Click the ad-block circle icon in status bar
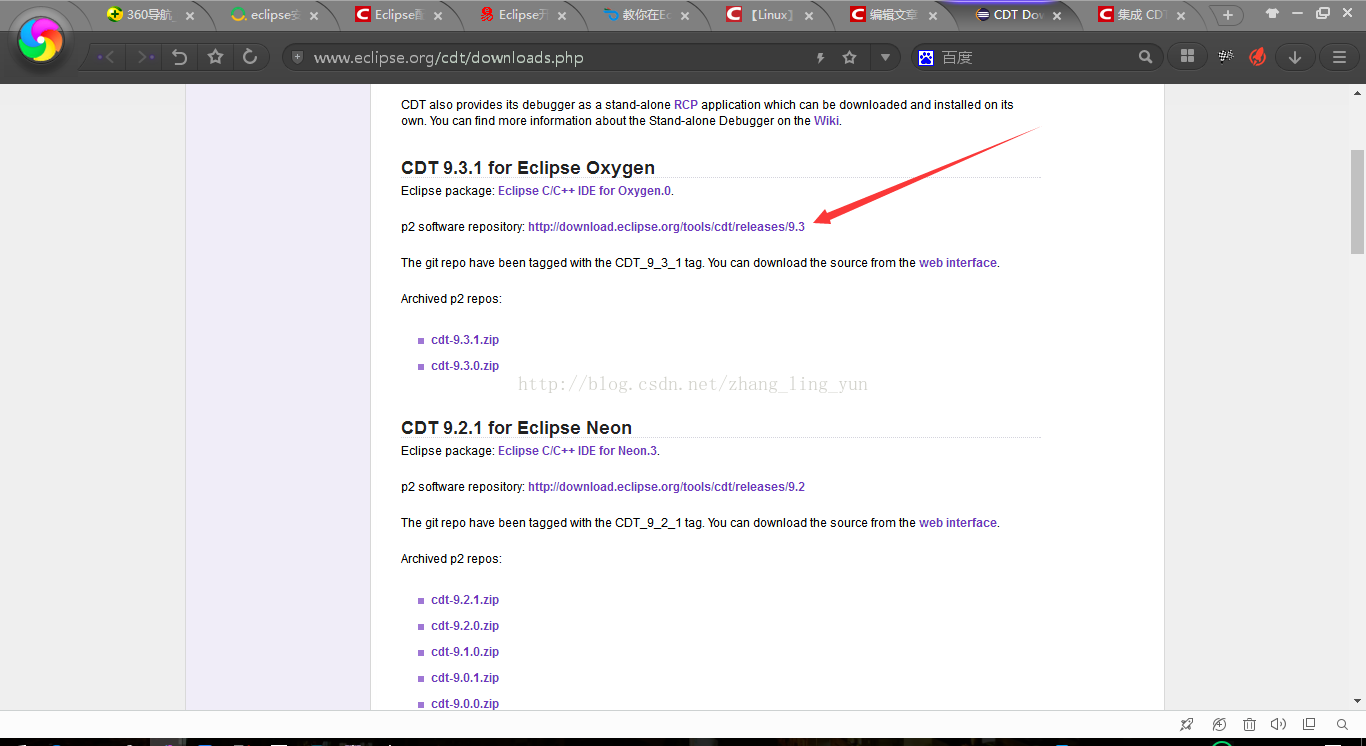The width and height of the screenshot is (1366, 746). coord(1219,724)
